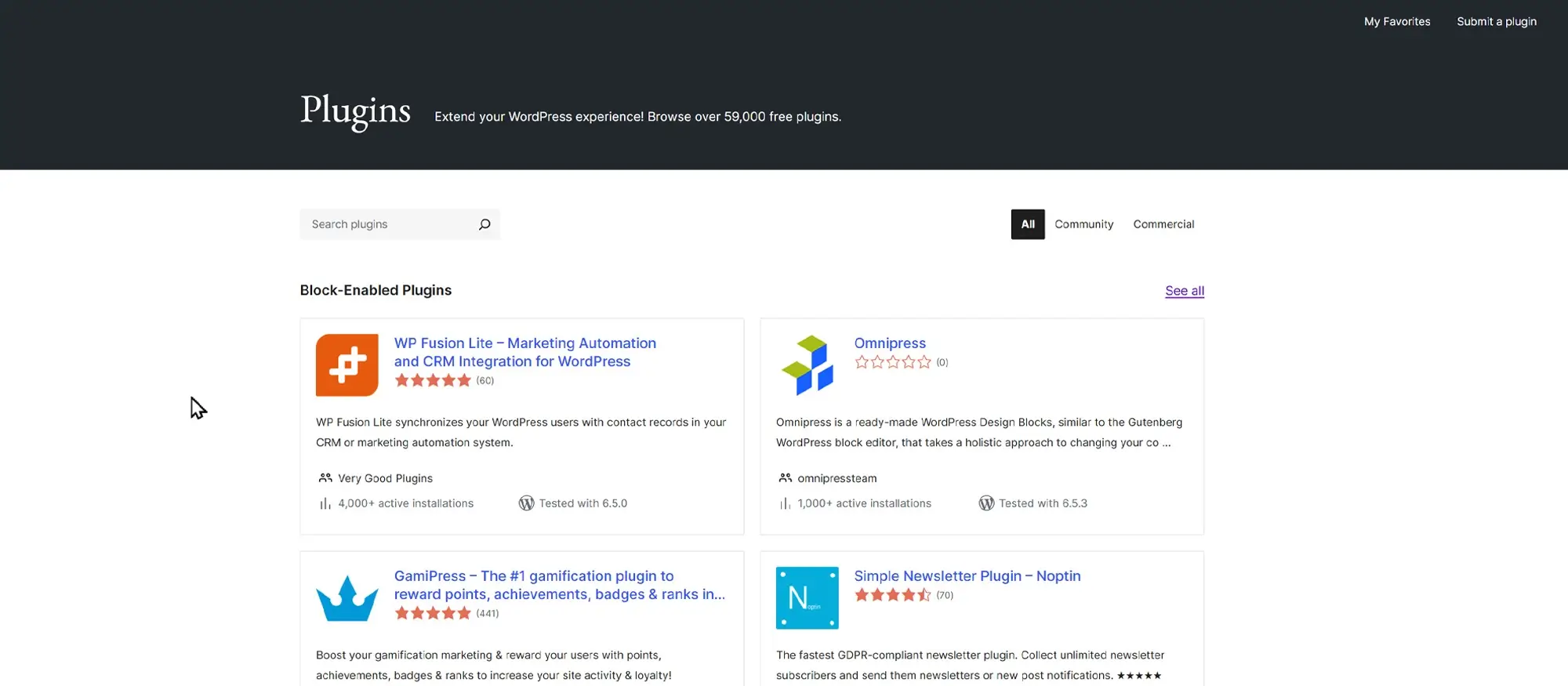Click the Noptin star rating
This screenshot has width=1568, height=686.
click(893, 595)
